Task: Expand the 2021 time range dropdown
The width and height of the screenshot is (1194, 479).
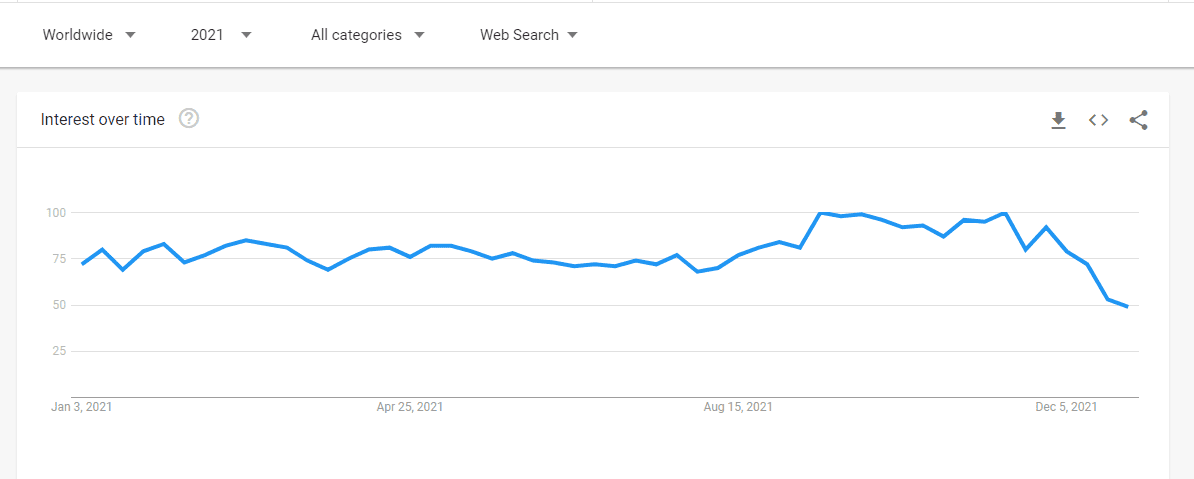Action: point(221,35)
